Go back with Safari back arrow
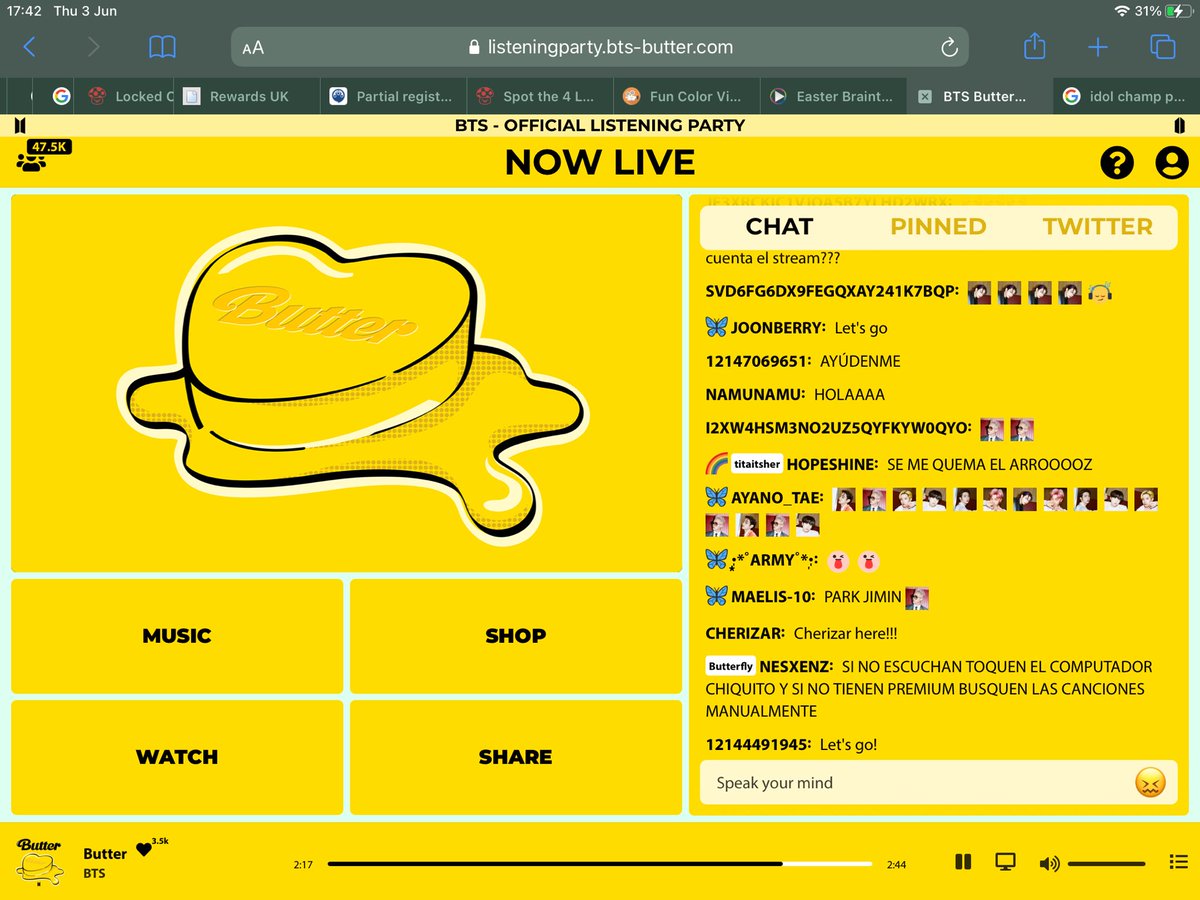Image resolution: width=1200 pixels, height=900 pixels. point(29,46)
